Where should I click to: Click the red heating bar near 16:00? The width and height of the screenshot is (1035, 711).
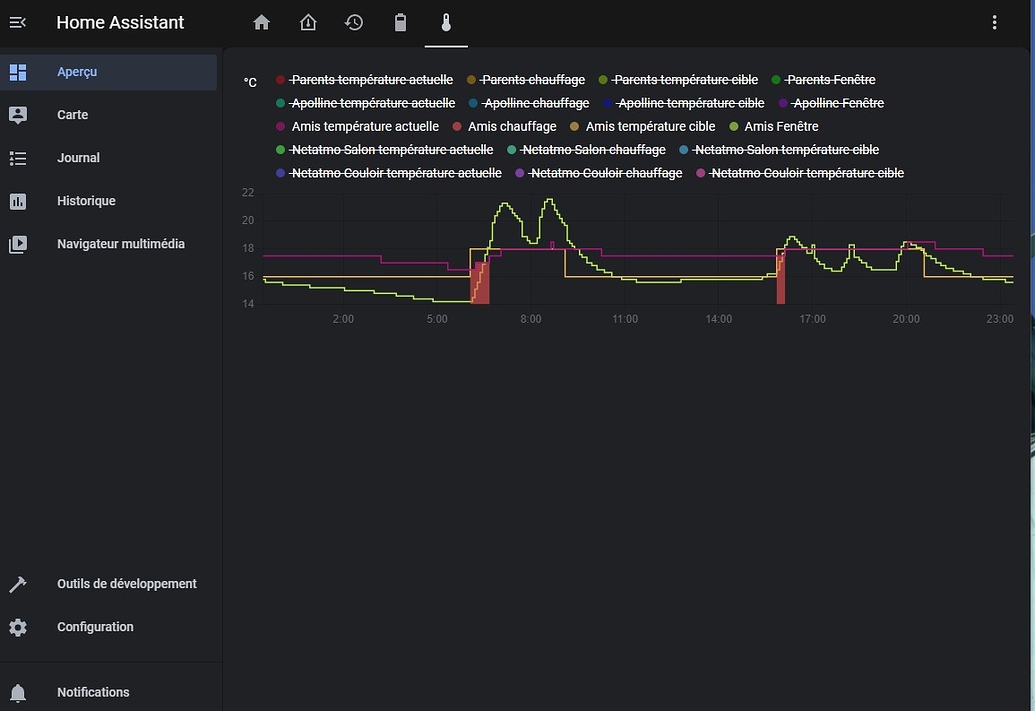781,280
